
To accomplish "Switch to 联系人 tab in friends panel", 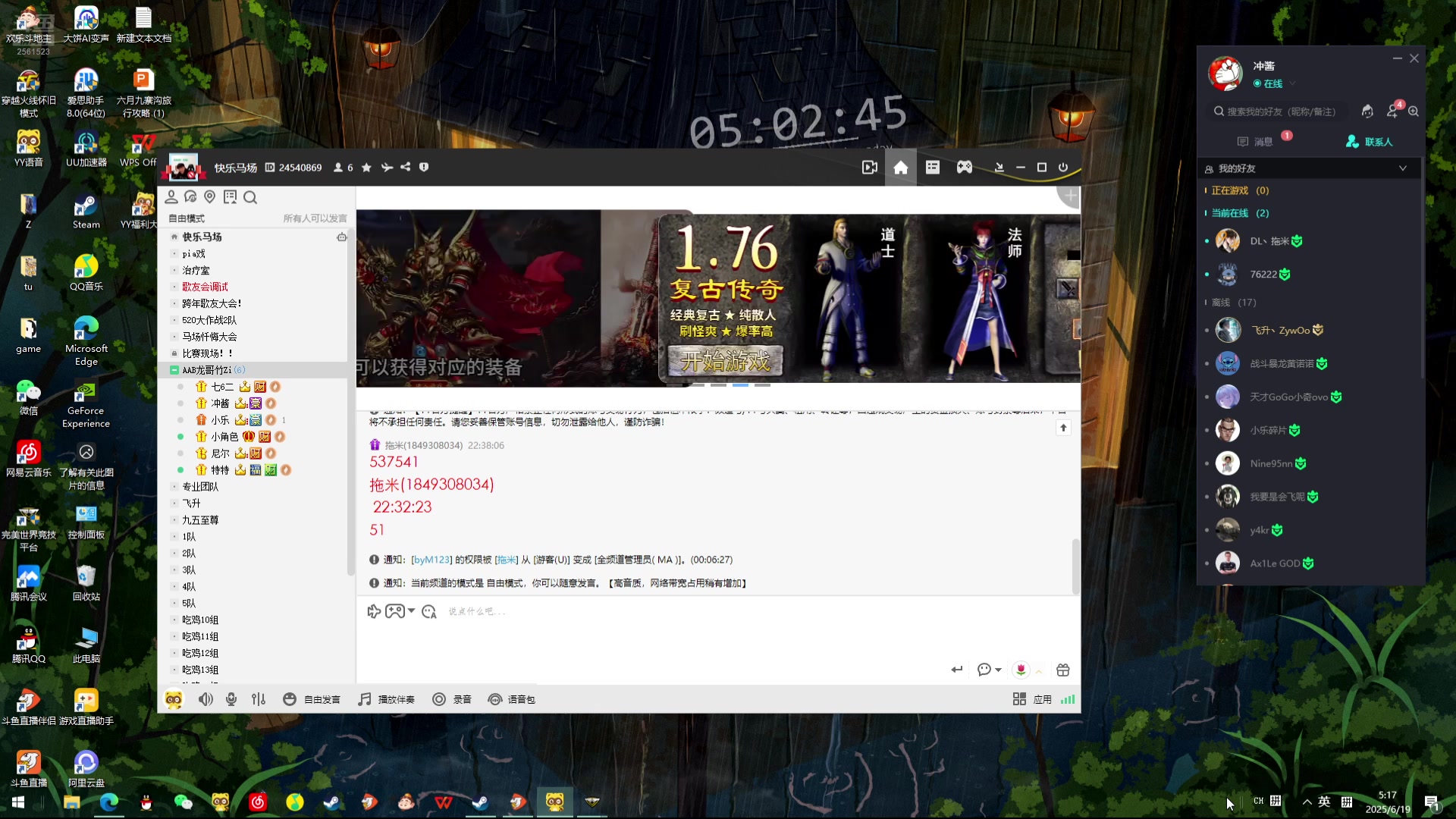I will pos(1370,142).
